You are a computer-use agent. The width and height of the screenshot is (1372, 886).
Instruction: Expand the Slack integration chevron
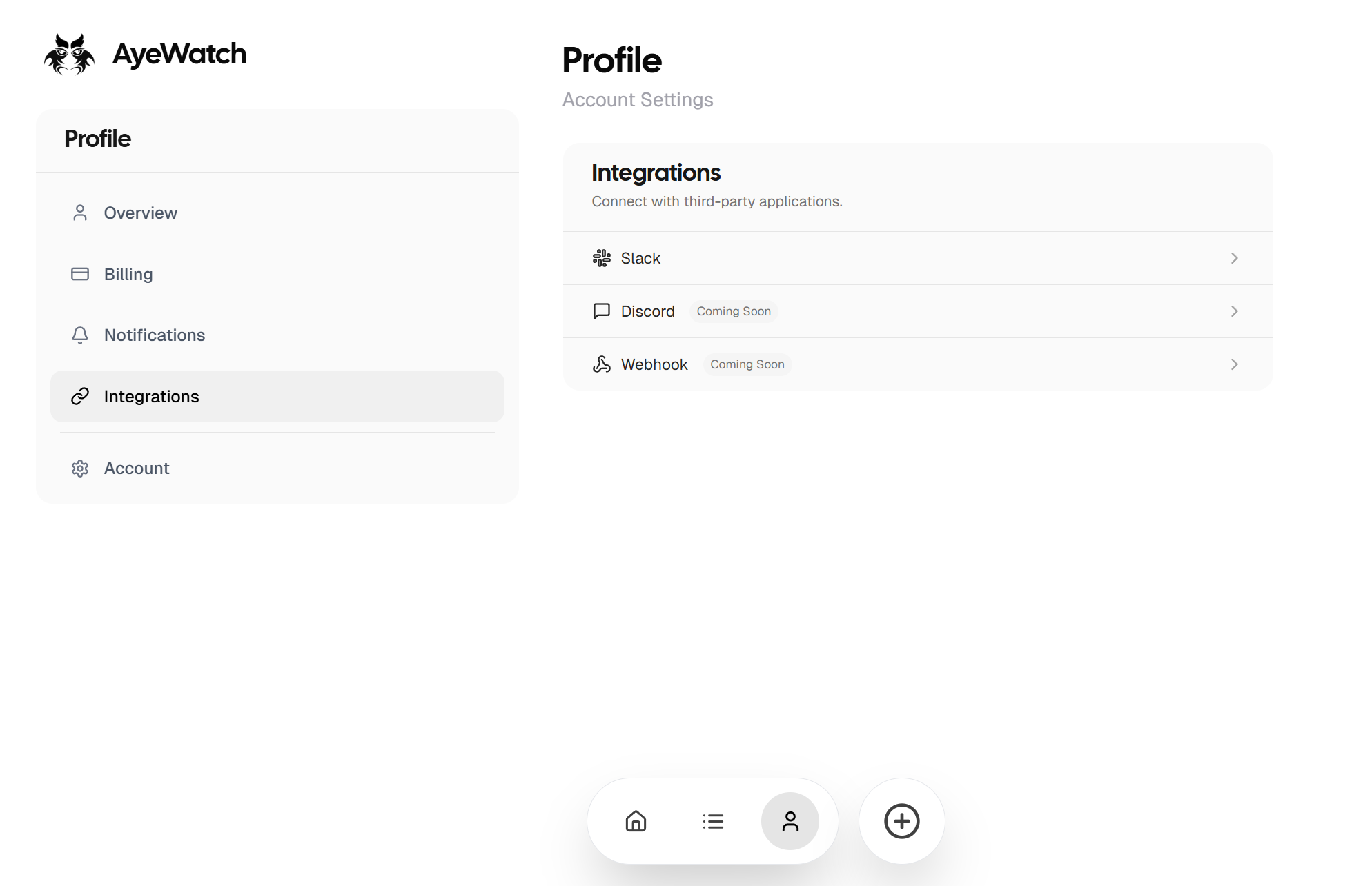pos(1235,258)
